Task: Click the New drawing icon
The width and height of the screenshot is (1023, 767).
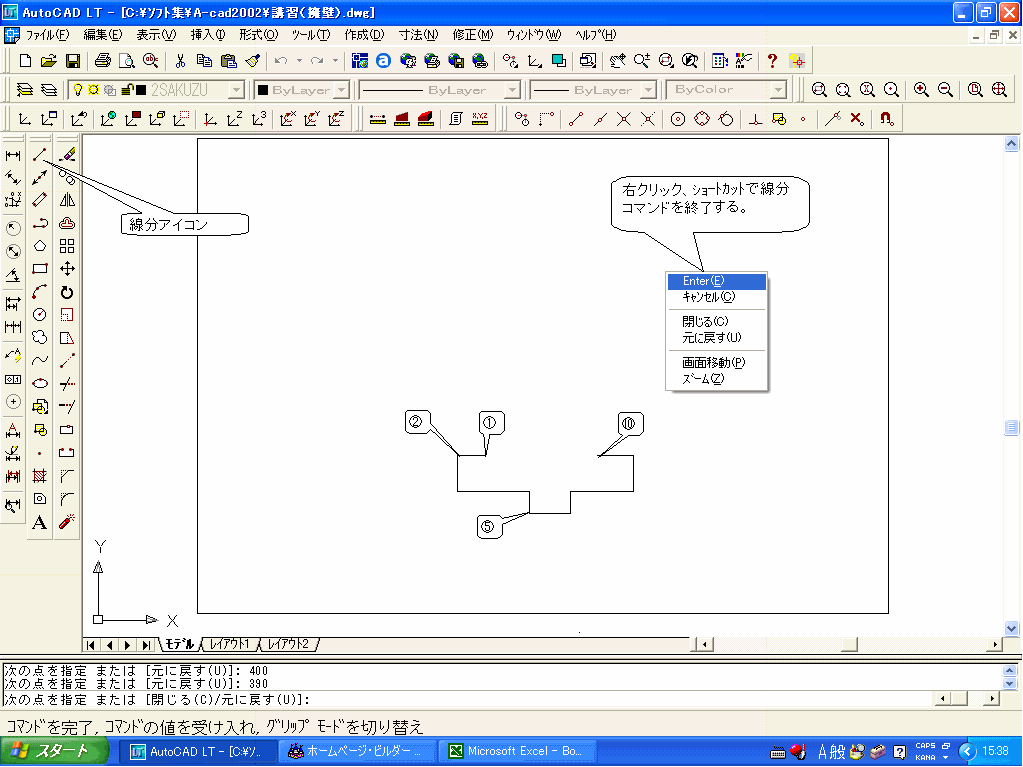Action: [x=25, y=61]
